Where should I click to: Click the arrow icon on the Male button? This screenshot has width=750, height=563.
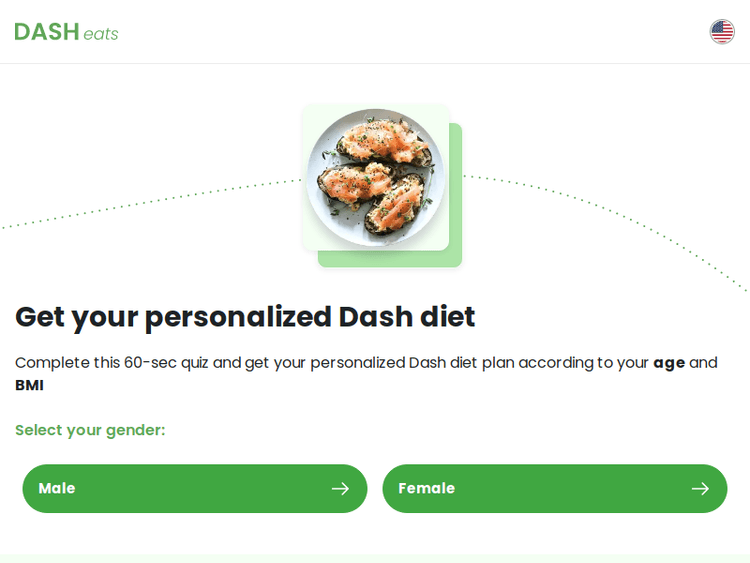340,489
